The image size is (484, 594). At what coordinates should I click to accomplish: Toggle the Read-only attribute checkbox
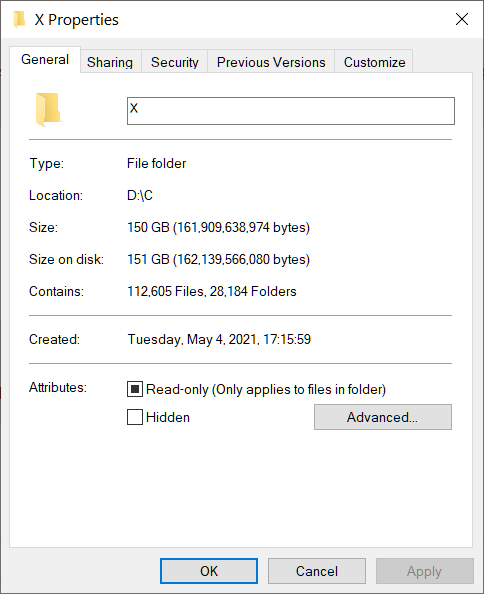[135, 389]
